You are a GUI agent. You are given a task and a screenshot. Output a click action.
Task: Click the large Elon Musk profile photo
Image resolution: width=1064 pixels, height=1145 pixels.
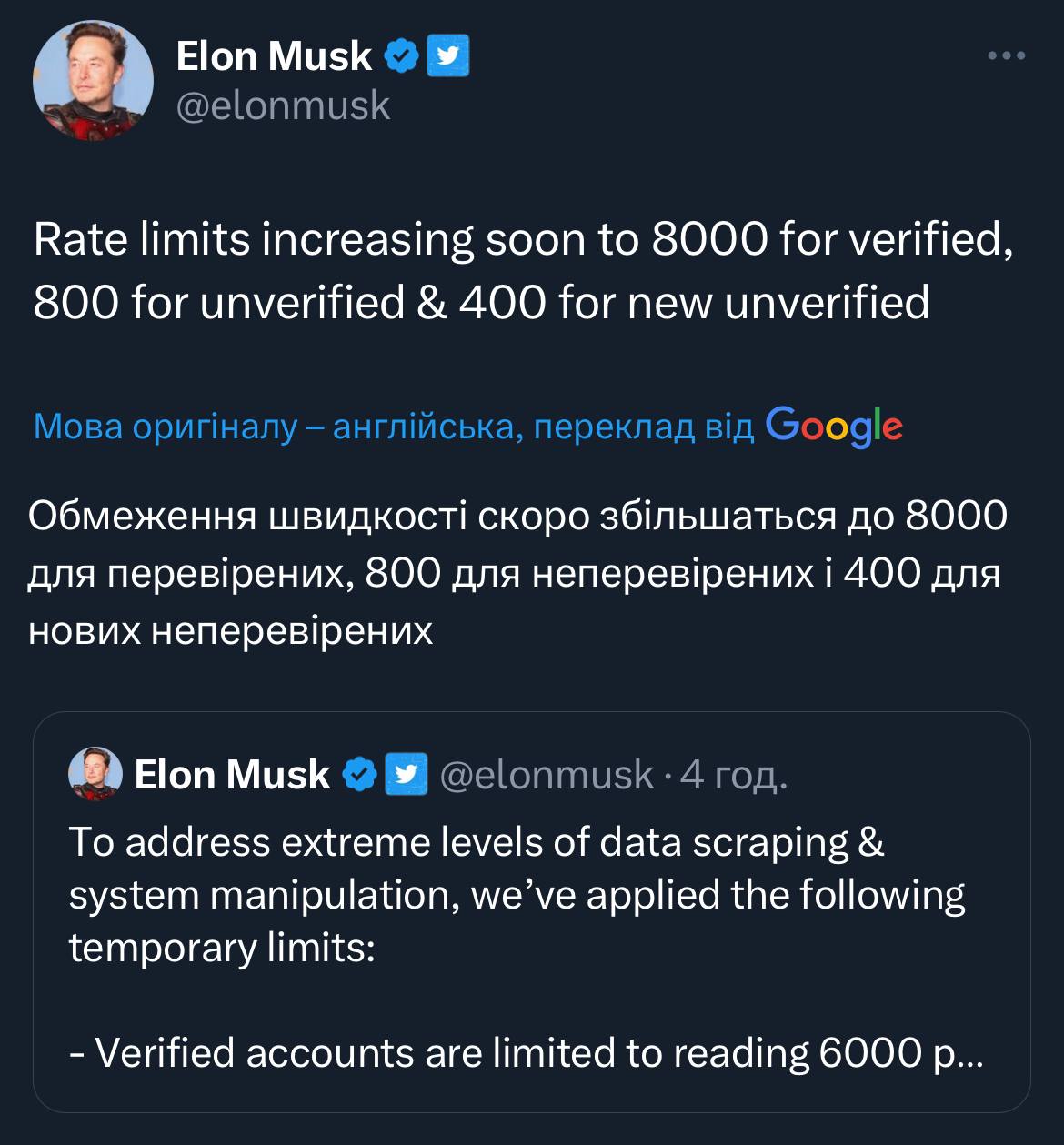93,81
